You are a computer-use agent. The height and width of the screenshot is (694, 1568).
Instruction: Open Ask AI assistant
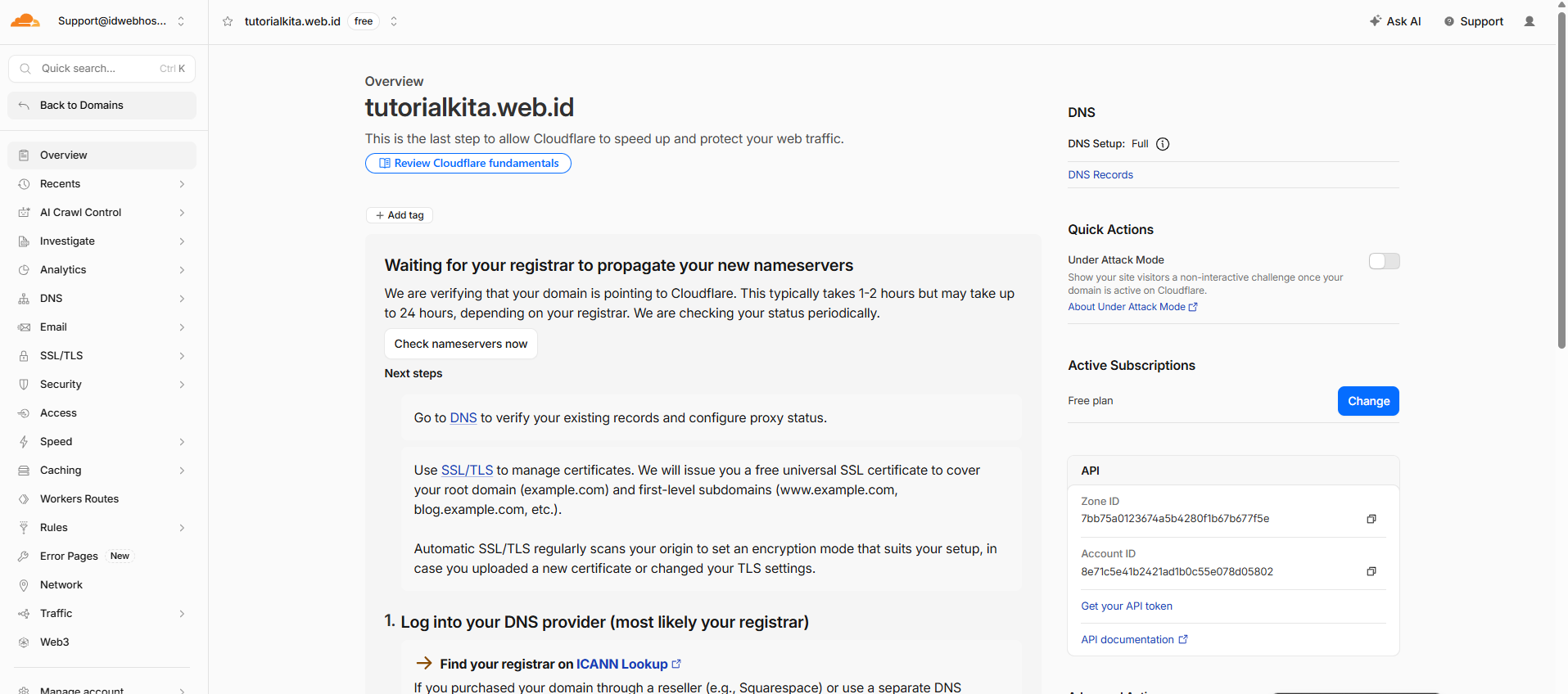[x=1395, y=21]
